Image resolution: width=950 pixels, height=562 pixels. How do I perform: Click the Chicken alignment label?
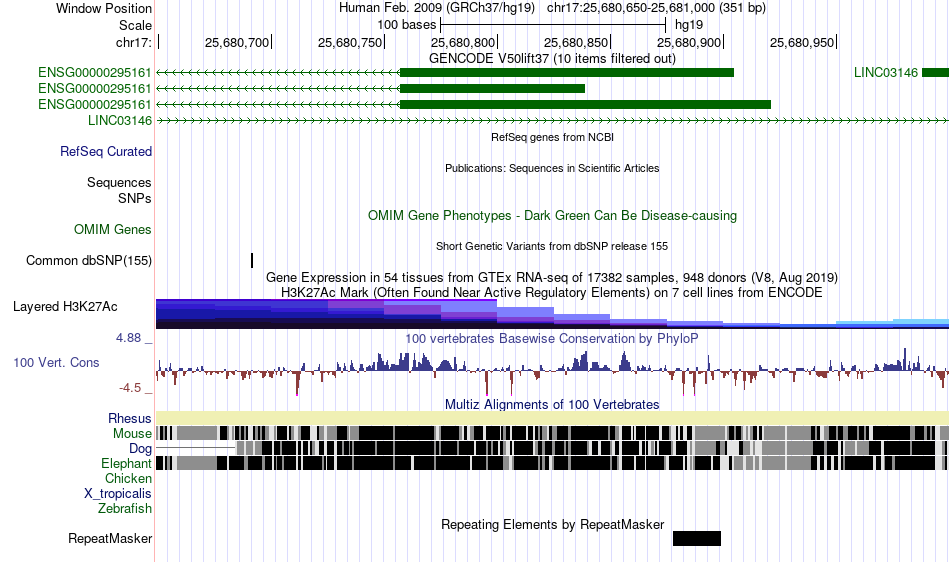tap(128, 478)
